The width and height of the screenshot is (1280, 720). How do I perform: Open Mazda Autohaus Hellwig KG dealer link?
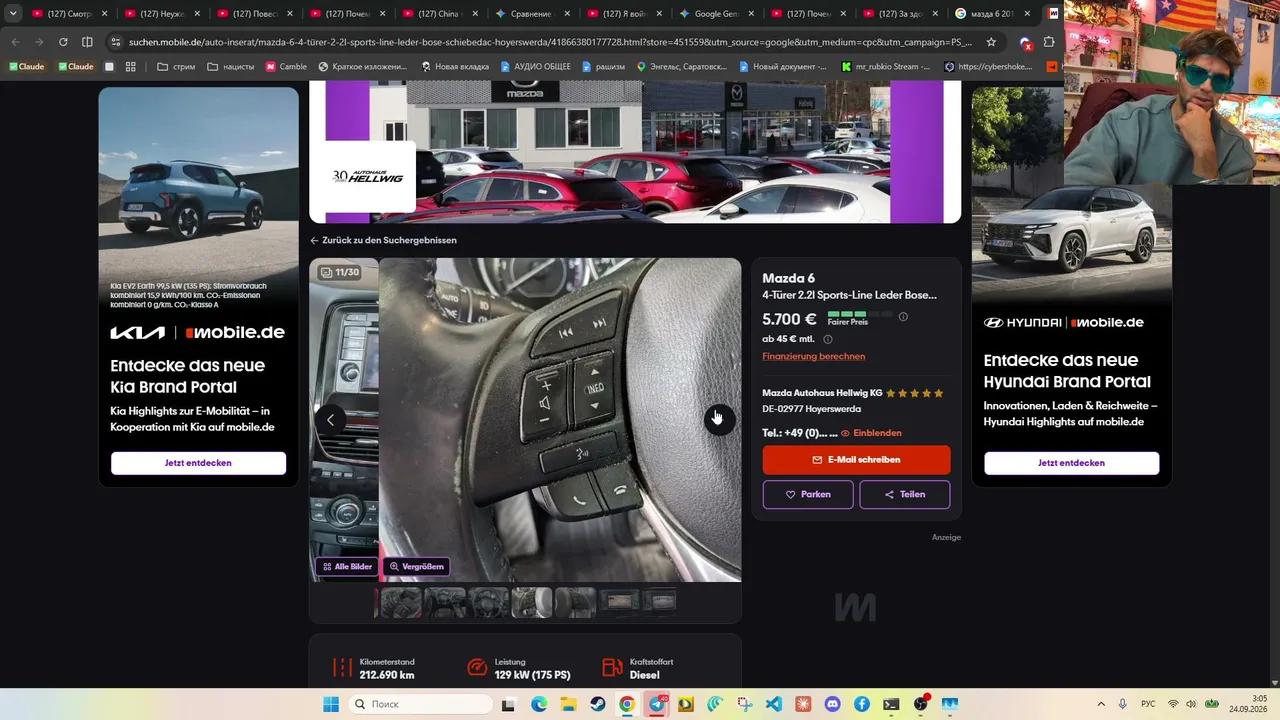point(822,393)
